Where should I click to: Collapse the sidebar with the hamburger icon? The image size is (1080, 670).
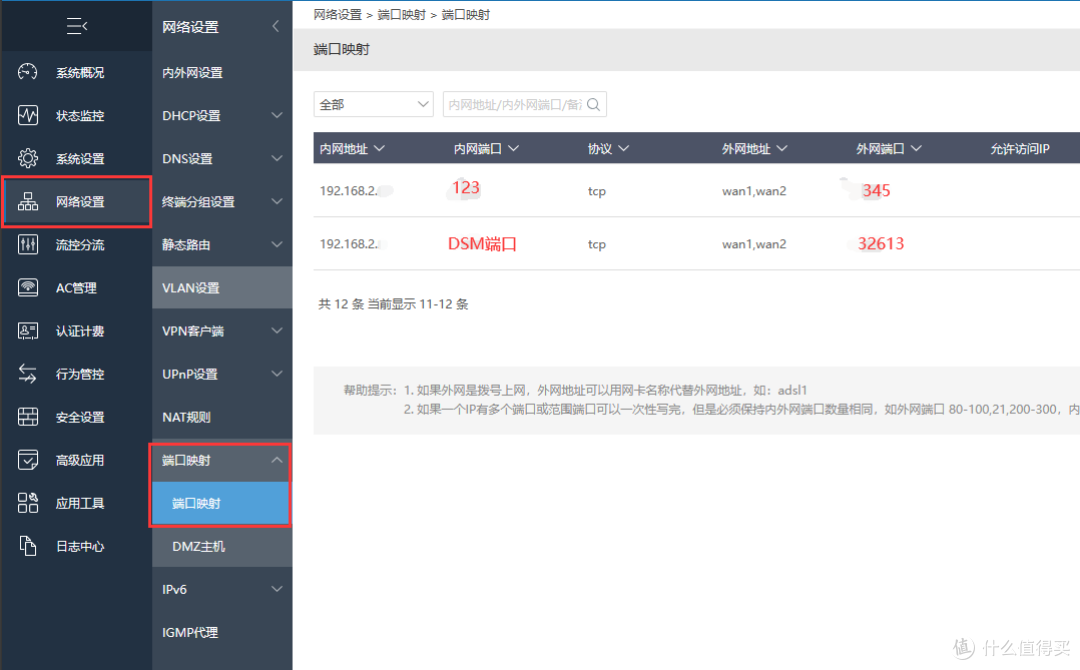[x=76, y=27]
